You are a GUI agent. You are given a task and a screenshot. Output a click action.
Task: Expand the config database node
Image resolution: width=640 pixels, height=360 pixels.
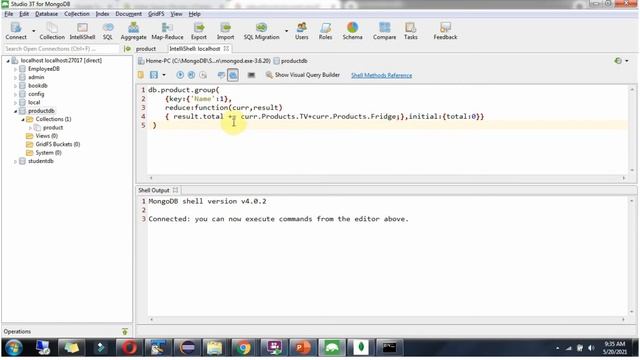tap(16, 94)
